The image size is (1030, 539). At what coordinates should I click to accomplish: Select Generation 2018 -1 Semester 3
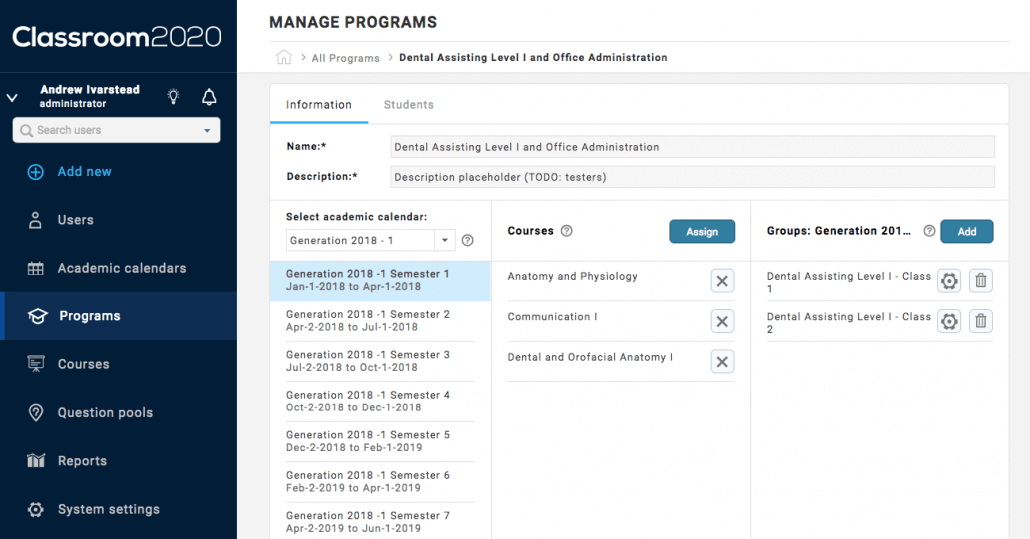[368, 361]
